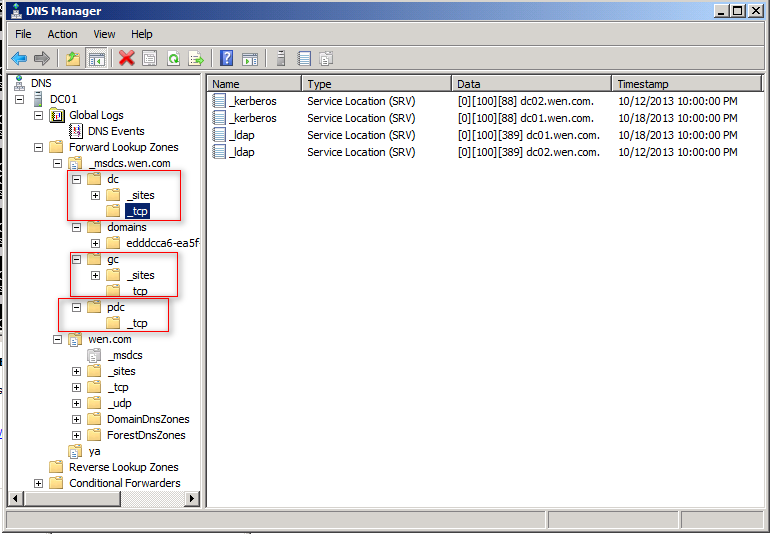Viewport: 770px width, 534px height.
Task: Select _kerberos record pointing to dc01.wen.com
Action: (x=255, y=118)
